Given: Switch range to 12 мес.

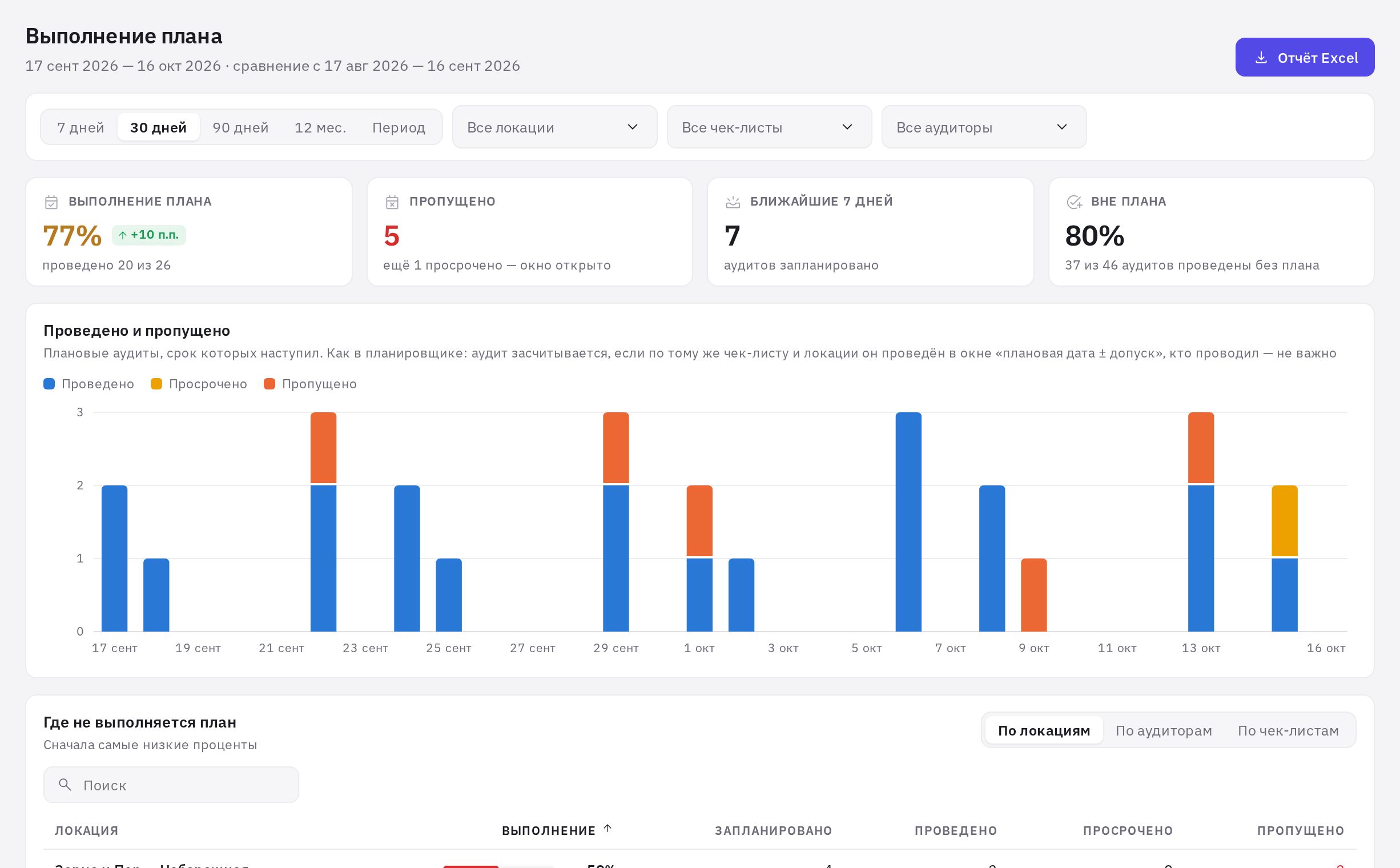Looking at the screenshot, I should (320, 127).
